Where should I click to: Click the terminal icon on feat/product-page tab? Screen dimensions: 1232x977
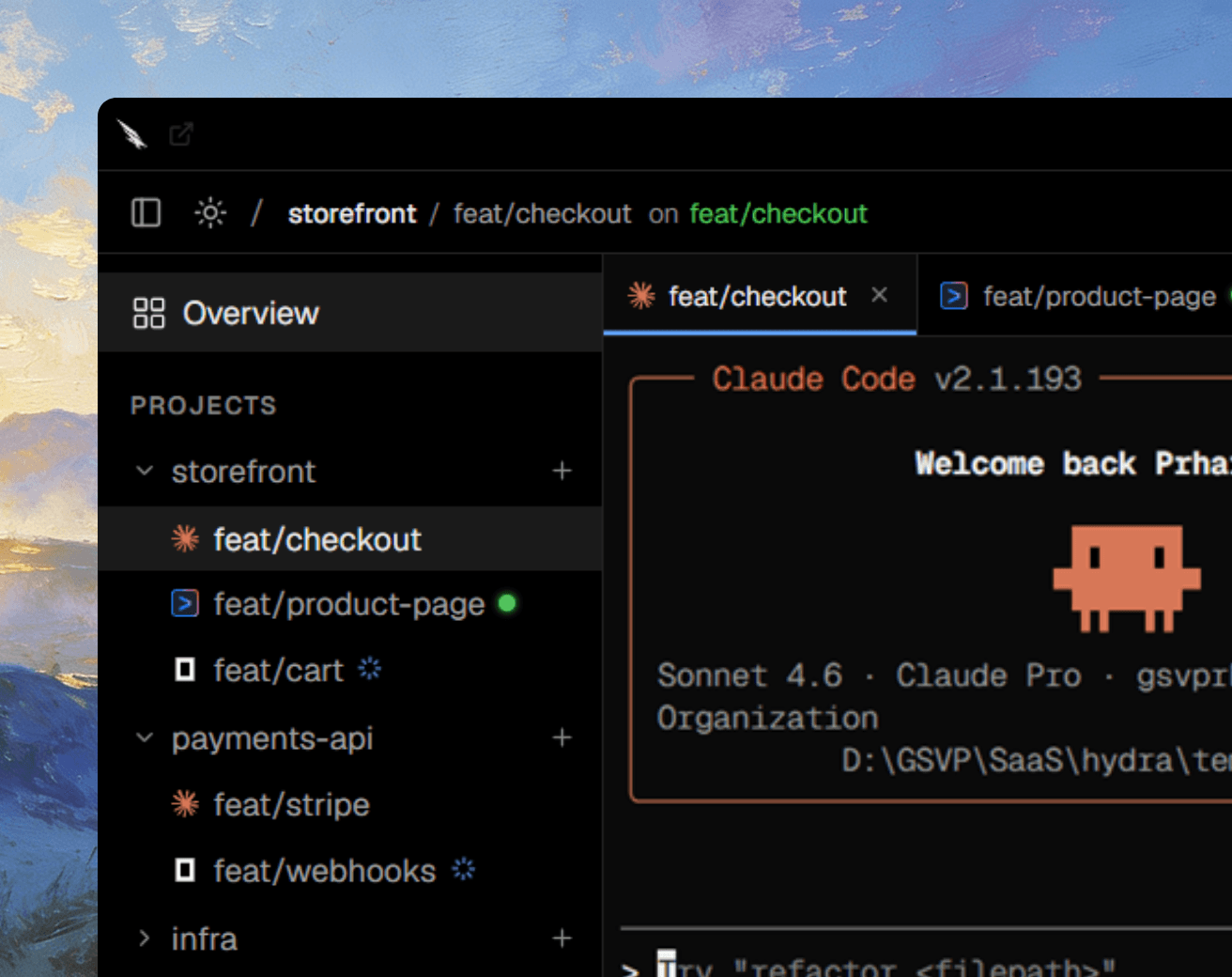[954, 296]
